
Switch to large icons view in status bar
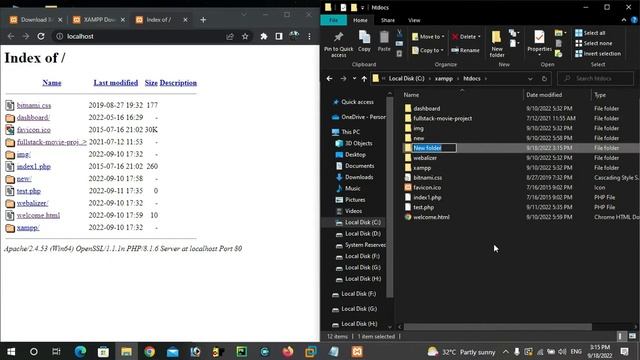tap(632, 336)
